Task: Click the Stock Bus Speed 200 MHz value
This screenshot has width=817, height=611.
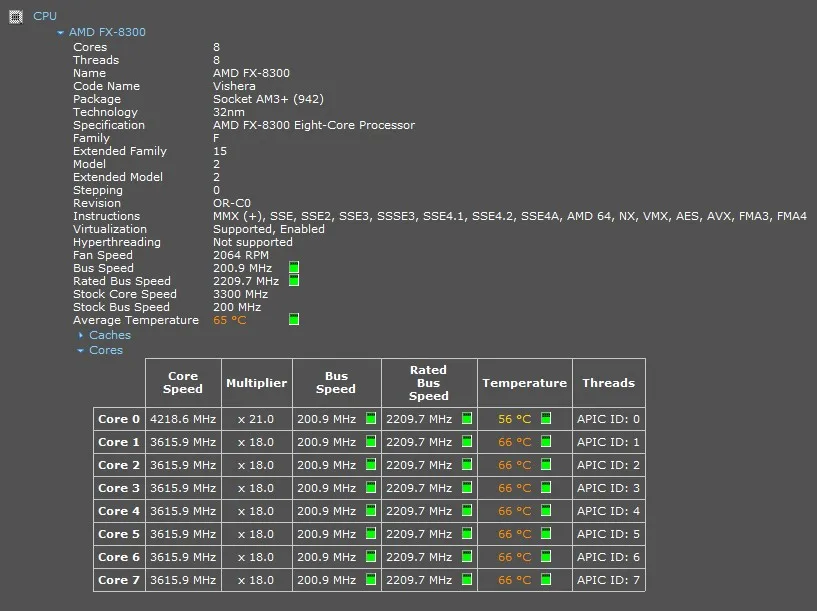Action: tap(237, 307)
